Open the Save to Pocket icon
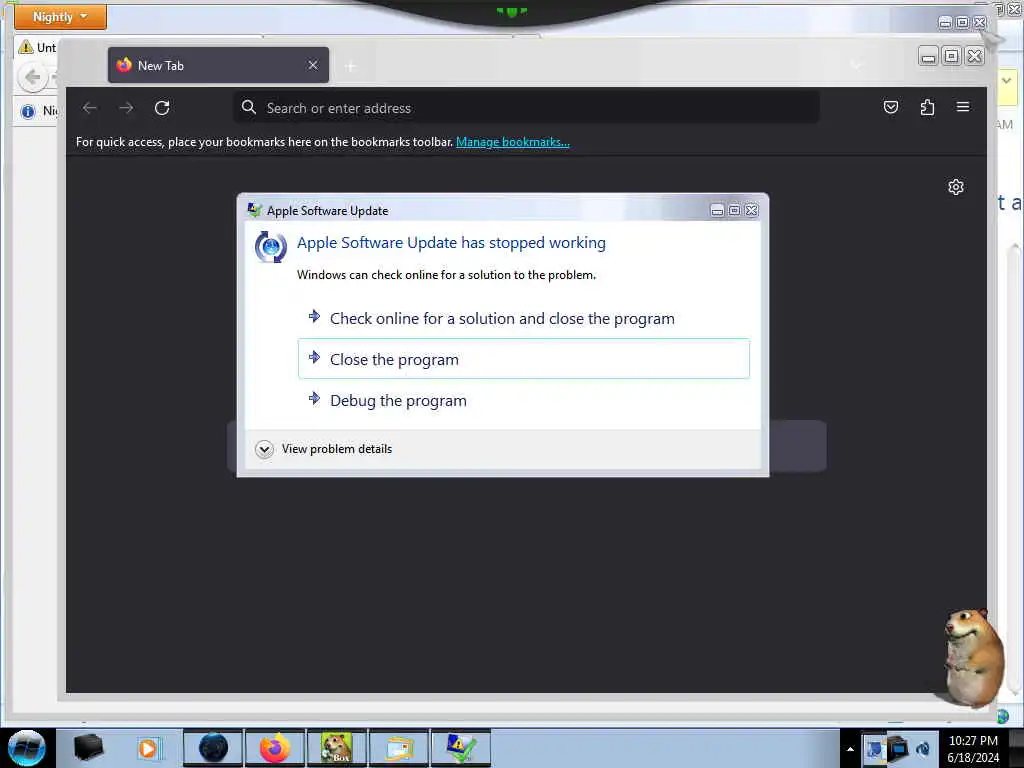 click(x=891, y=107)
